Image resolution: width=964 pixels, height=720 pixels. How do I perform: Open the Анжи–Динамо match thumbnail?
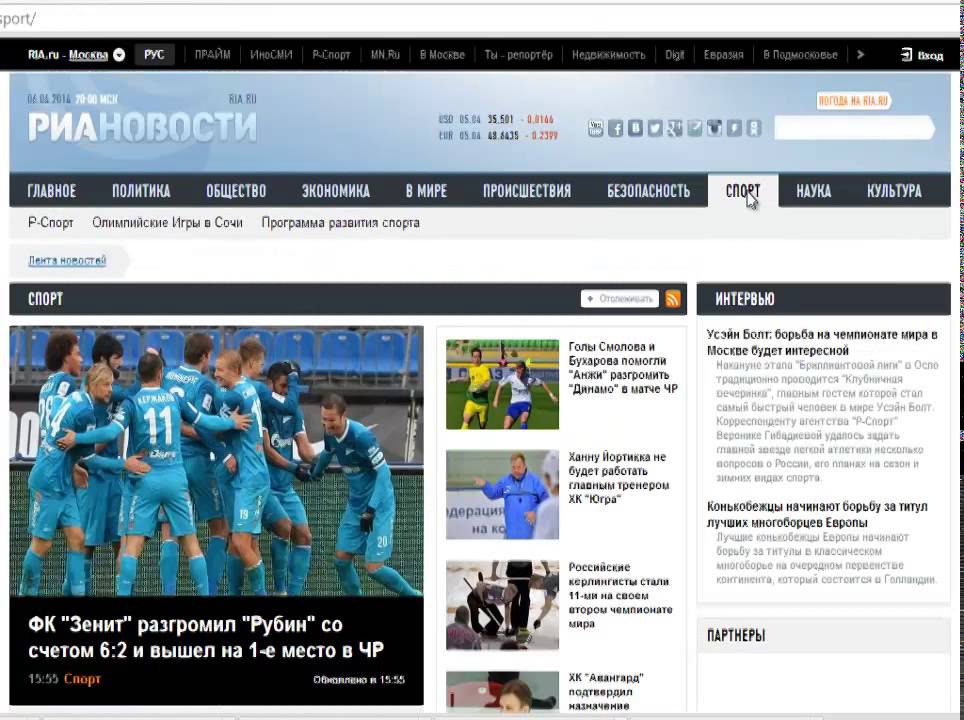click(502, 384)
